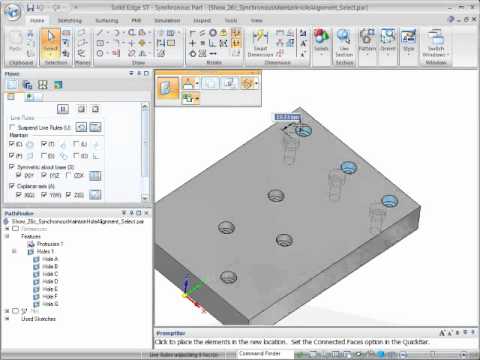The height and width of the screenshot is (360, 480).
Task: Click the fourth green icon in Planes panel toolbar
Action: [58, 85]
